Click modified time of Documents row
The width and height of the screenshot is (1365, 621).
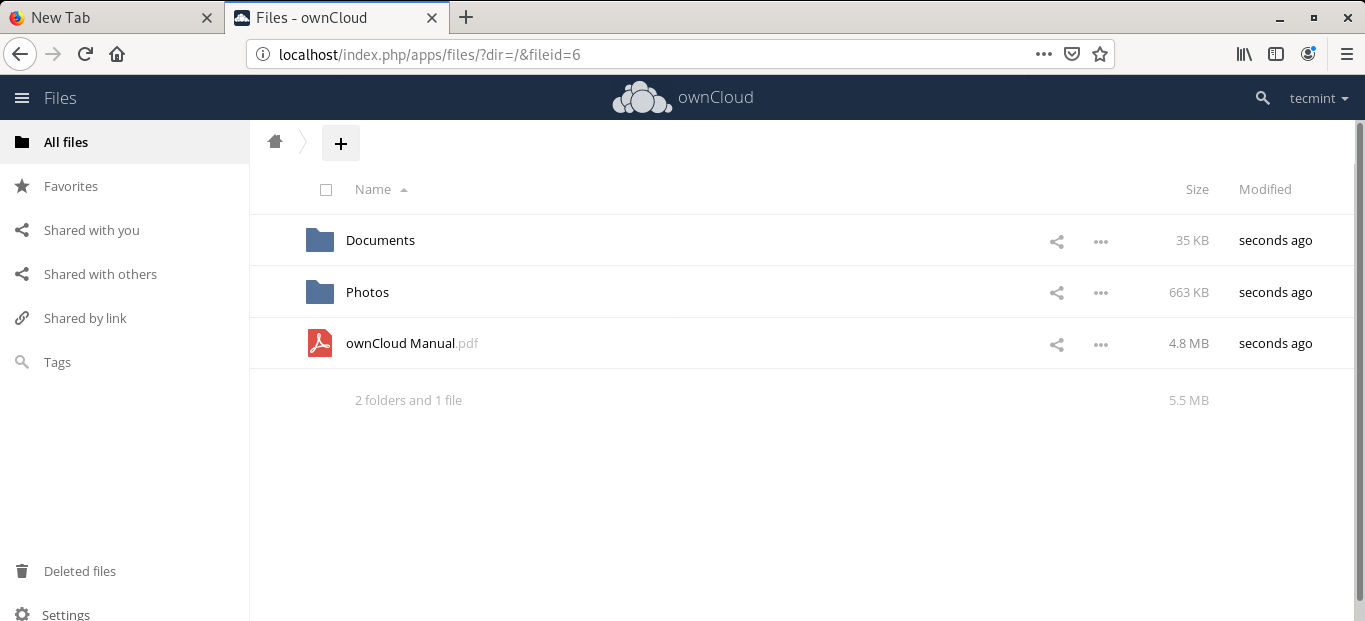[1275, 241]
